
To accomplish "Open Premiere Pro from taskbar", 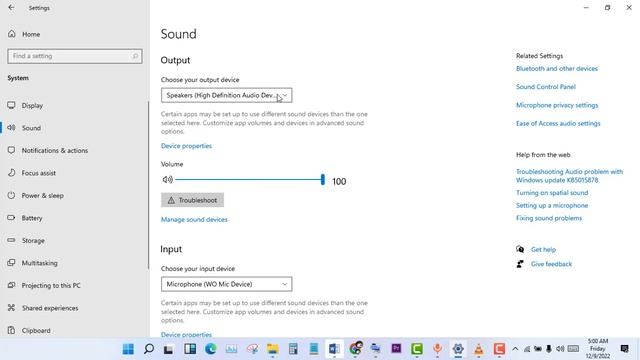I will (396, 349).
